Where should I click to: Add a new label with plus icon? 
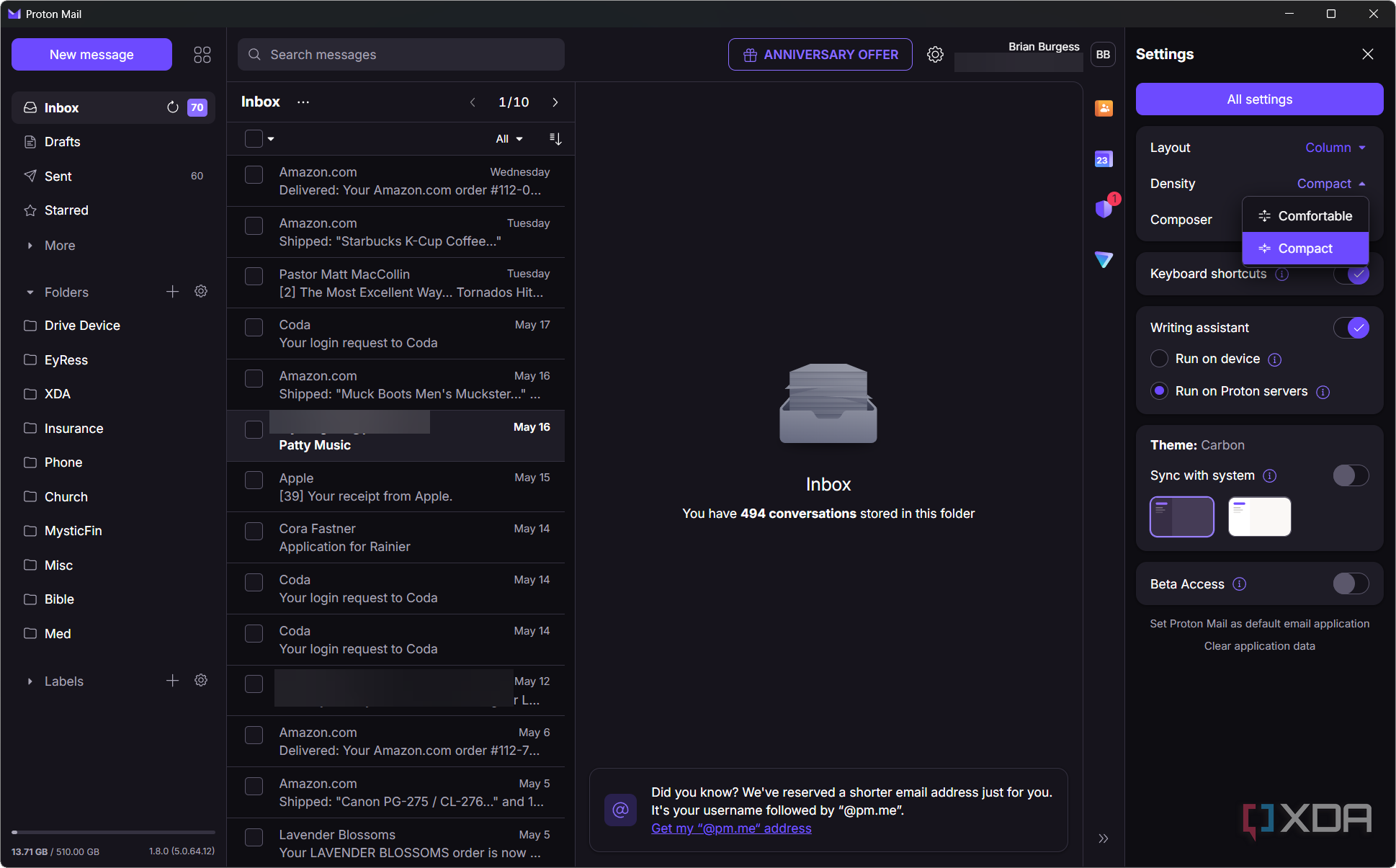click(x=172, y=681)
